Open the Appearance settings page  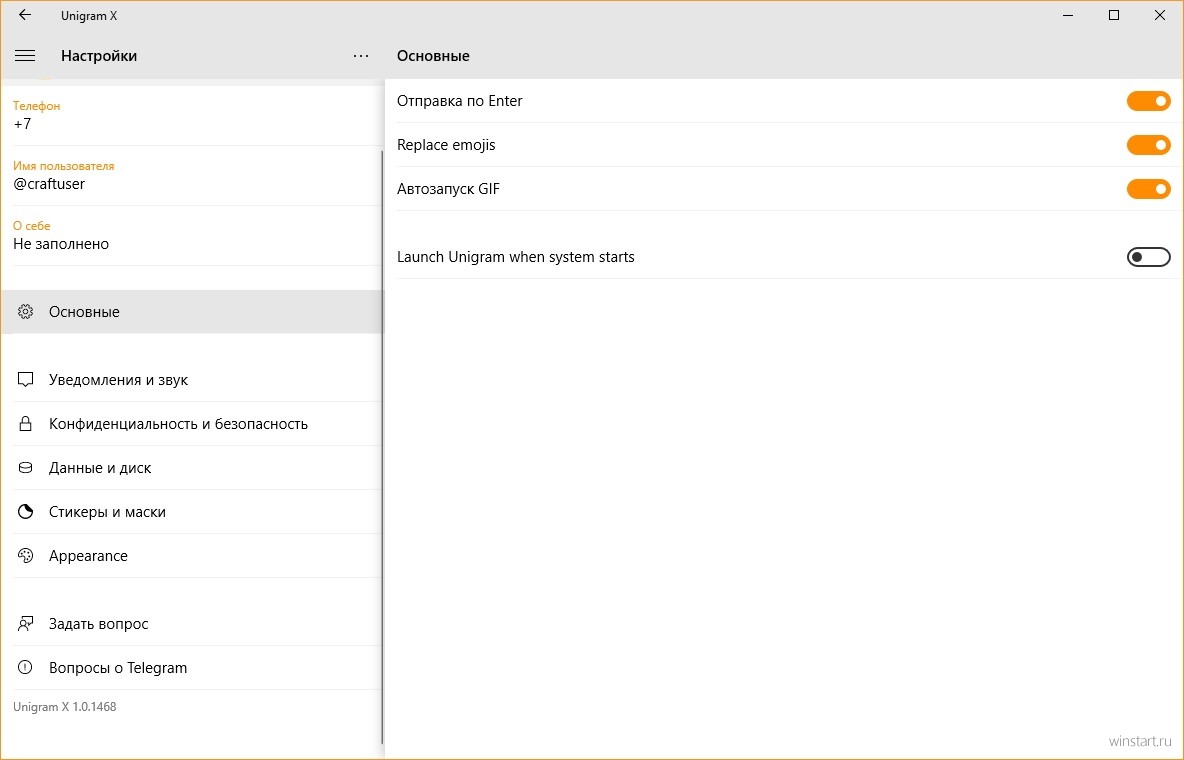193,555
